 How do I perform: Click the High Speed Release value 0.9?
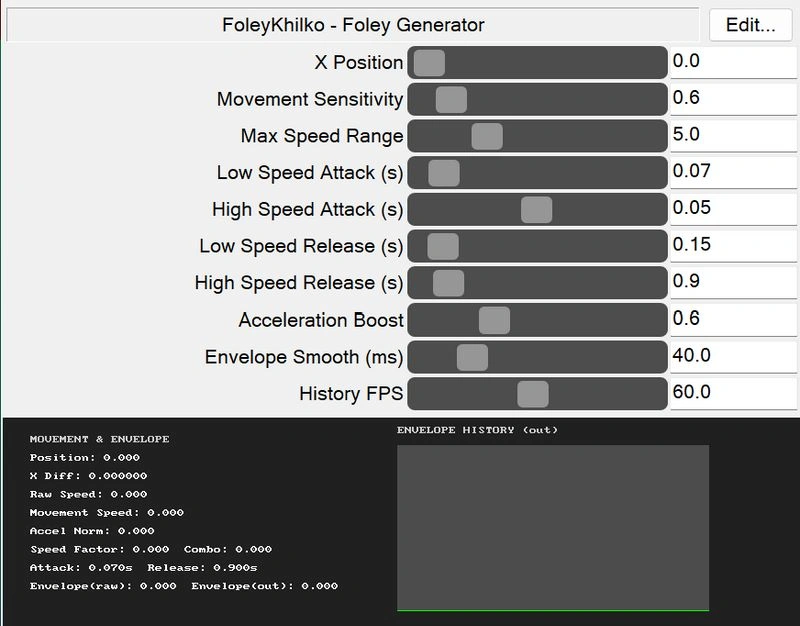pos(733,282)
